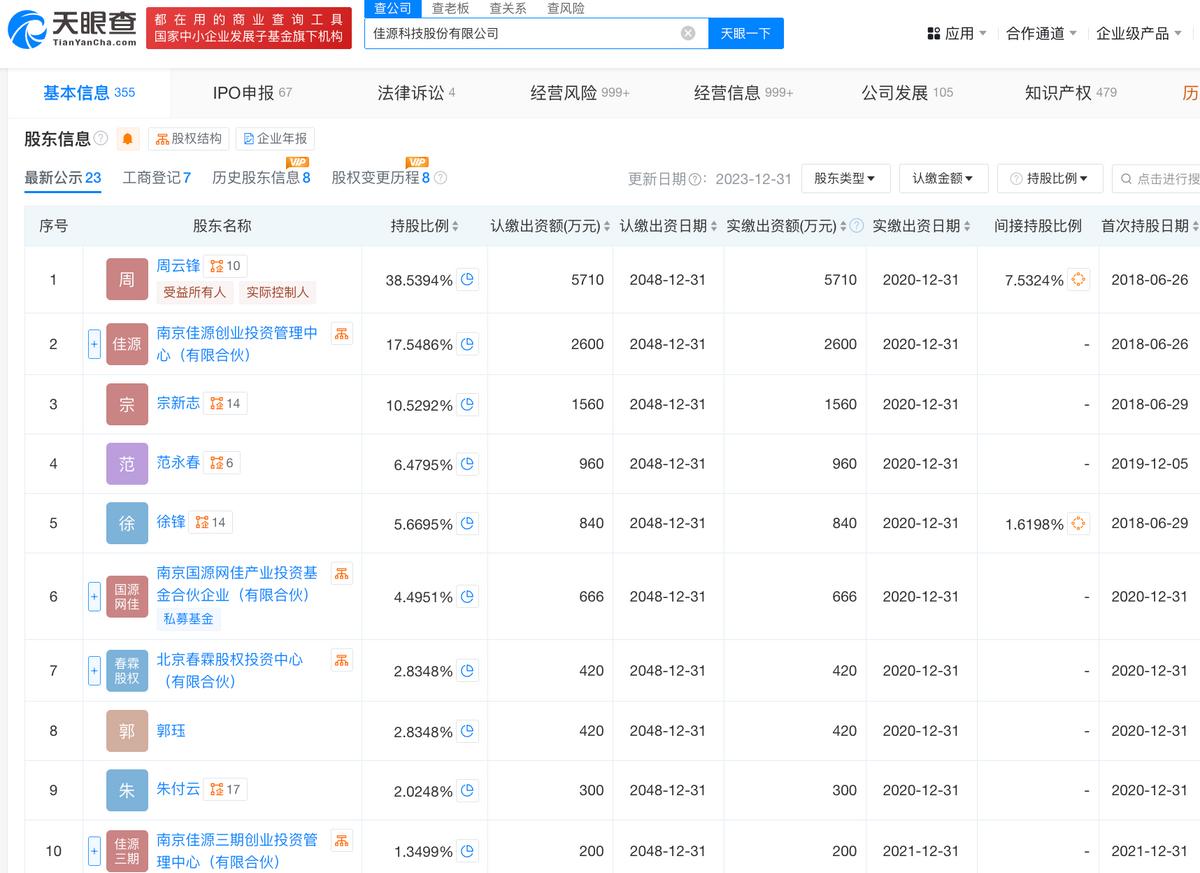Open pie chart icon for 17.5486% row
The width and height of the screenshot is (1200, 873).
(x=468, y=344)
